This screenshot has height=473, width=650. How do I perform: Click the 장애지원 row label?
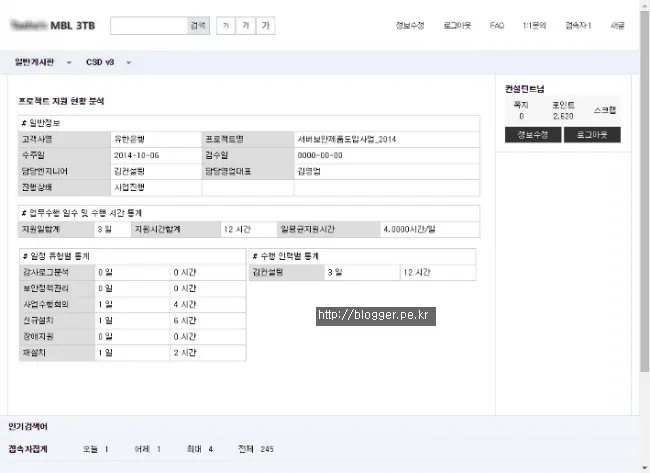(38, 337)
